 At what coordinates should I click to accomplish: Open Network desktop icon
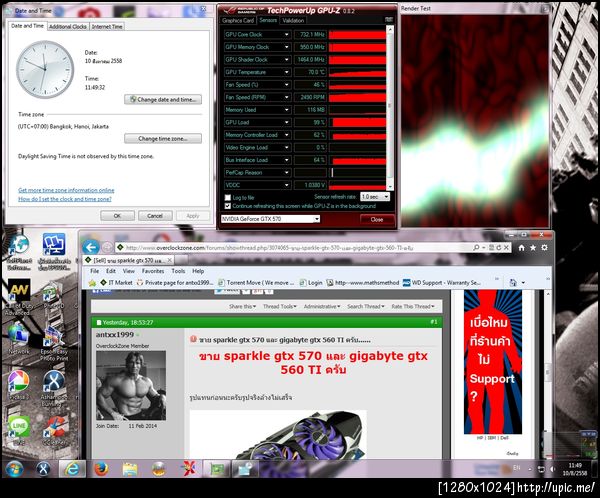(18, 338)
